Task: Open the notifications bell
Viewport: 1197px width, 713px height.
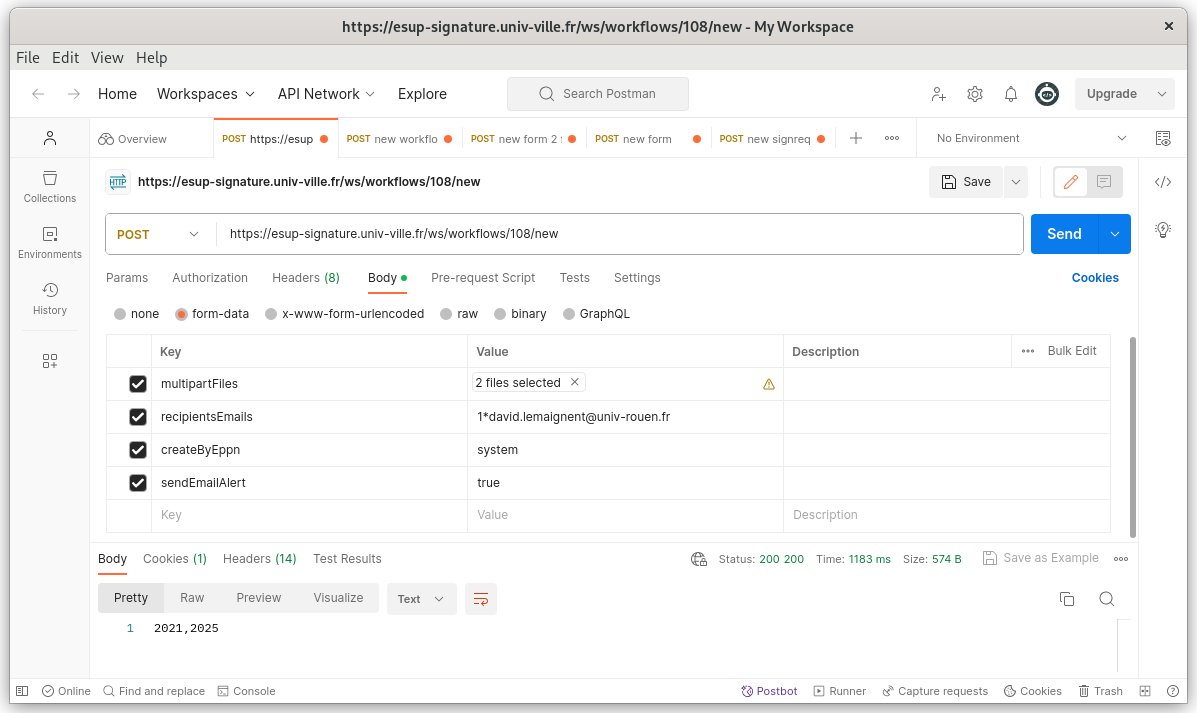Action: point(1011,94)
